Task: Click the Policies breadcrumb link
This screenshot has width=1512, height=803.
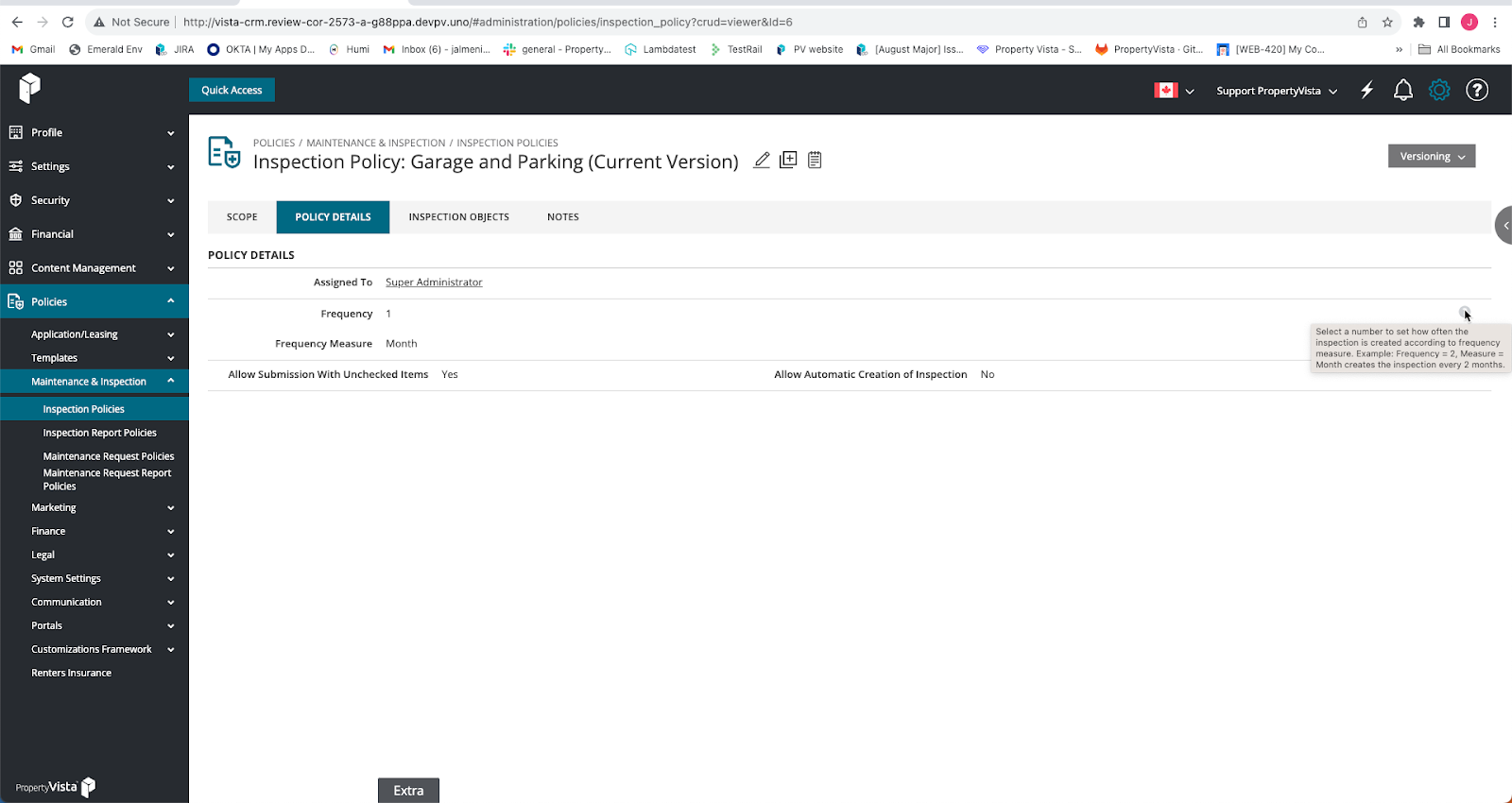Action: click(x=274, y=143)
